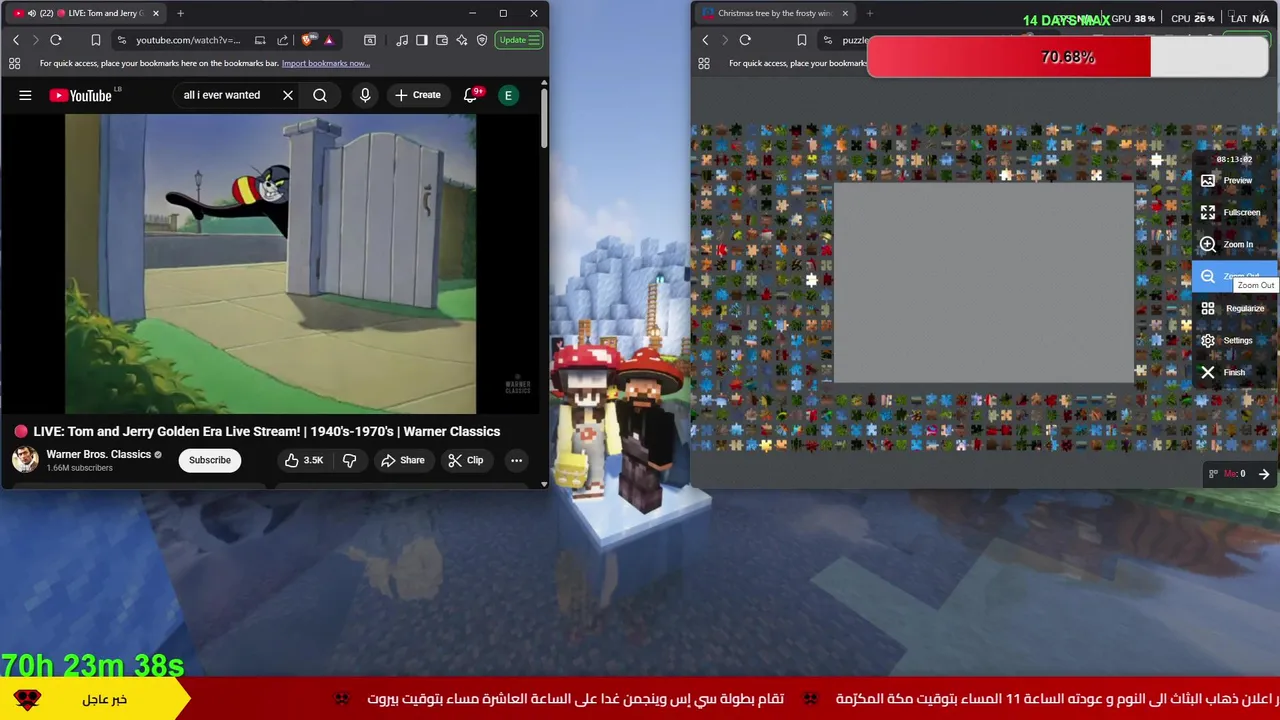Mute the YouTube tab audio speaker
This screenshot has height=720, width=1280.
[x=31, y=13]
